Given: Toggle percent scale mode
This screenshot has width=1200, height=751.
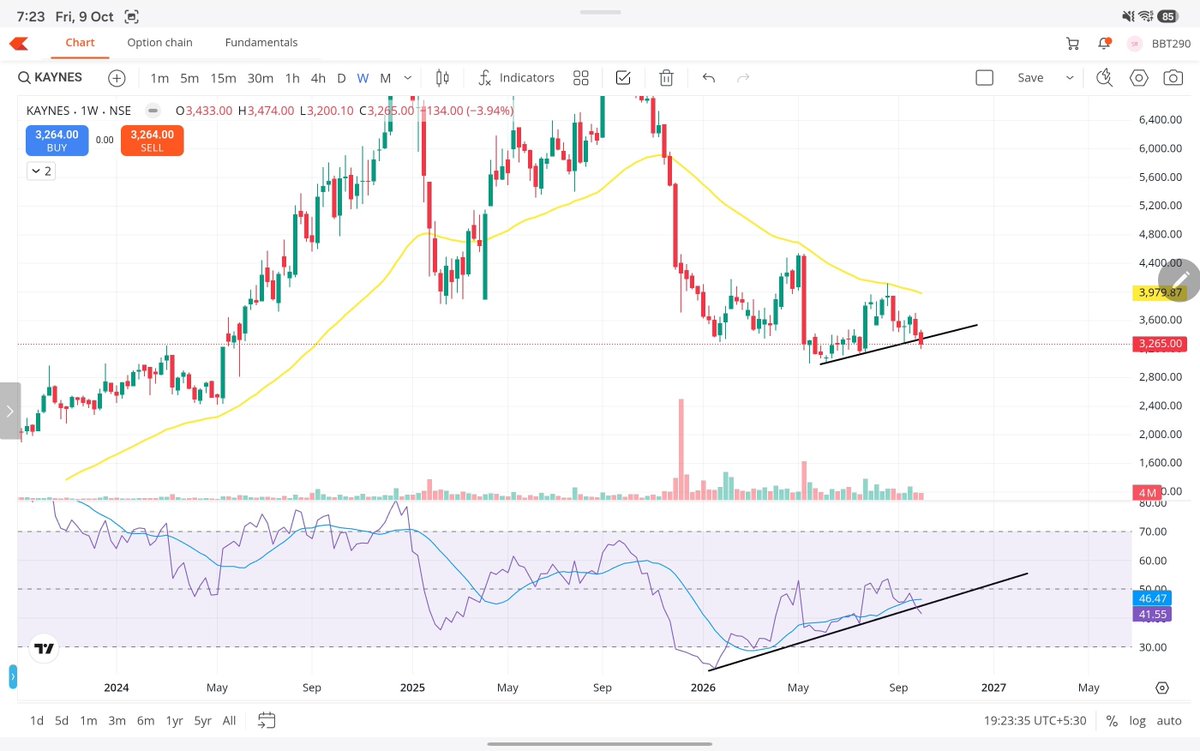Looking at the screenshot, I should tap(1112, 719).
